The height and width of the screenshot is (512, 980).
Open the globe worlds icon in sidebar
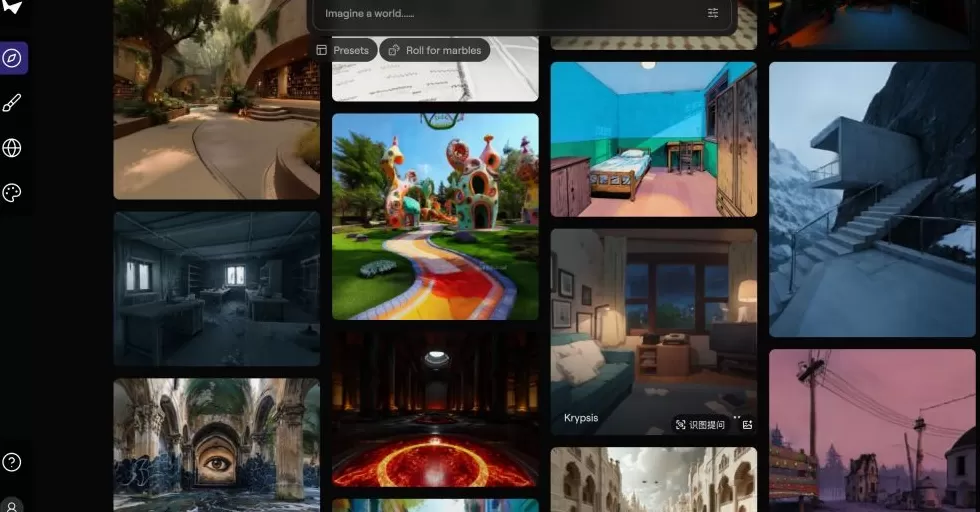tap(13, 148)
